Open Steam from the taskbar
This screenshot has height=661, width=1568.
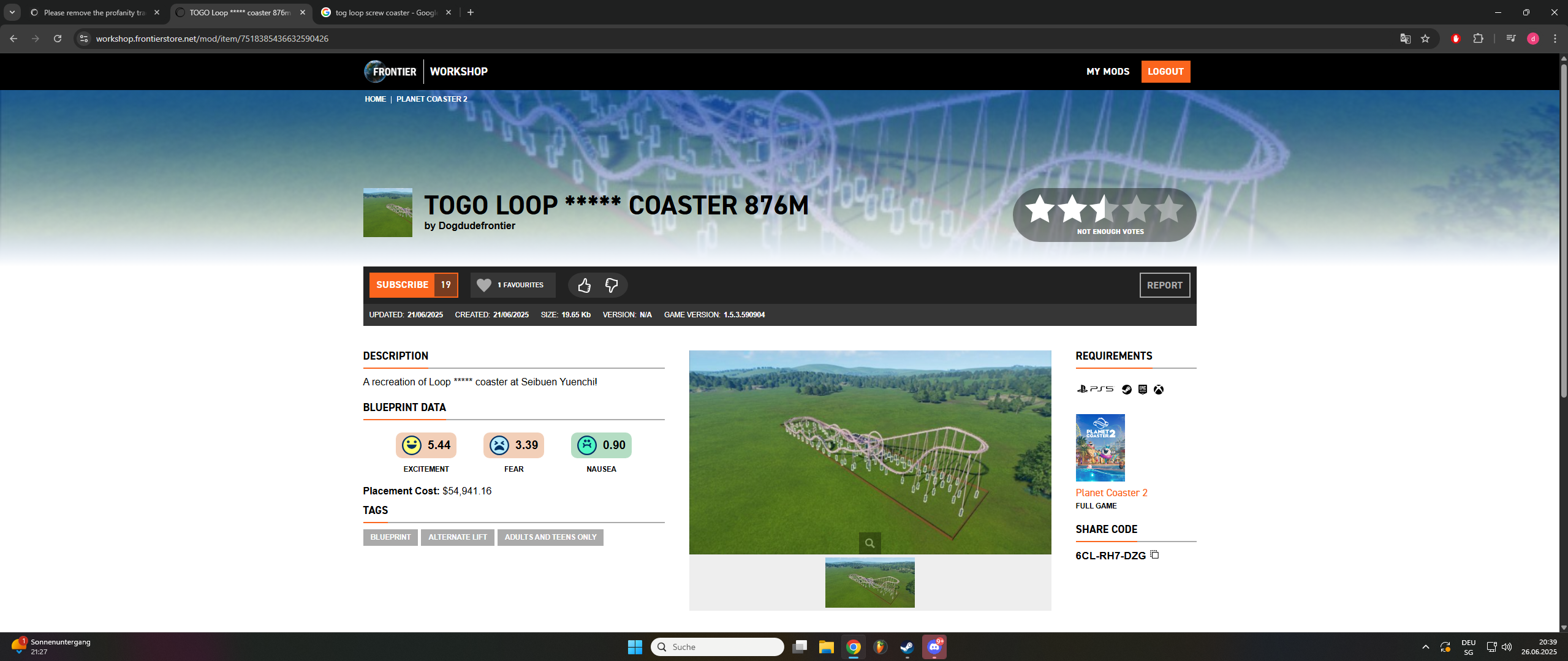pyautogui.click(x=907, y=647)
